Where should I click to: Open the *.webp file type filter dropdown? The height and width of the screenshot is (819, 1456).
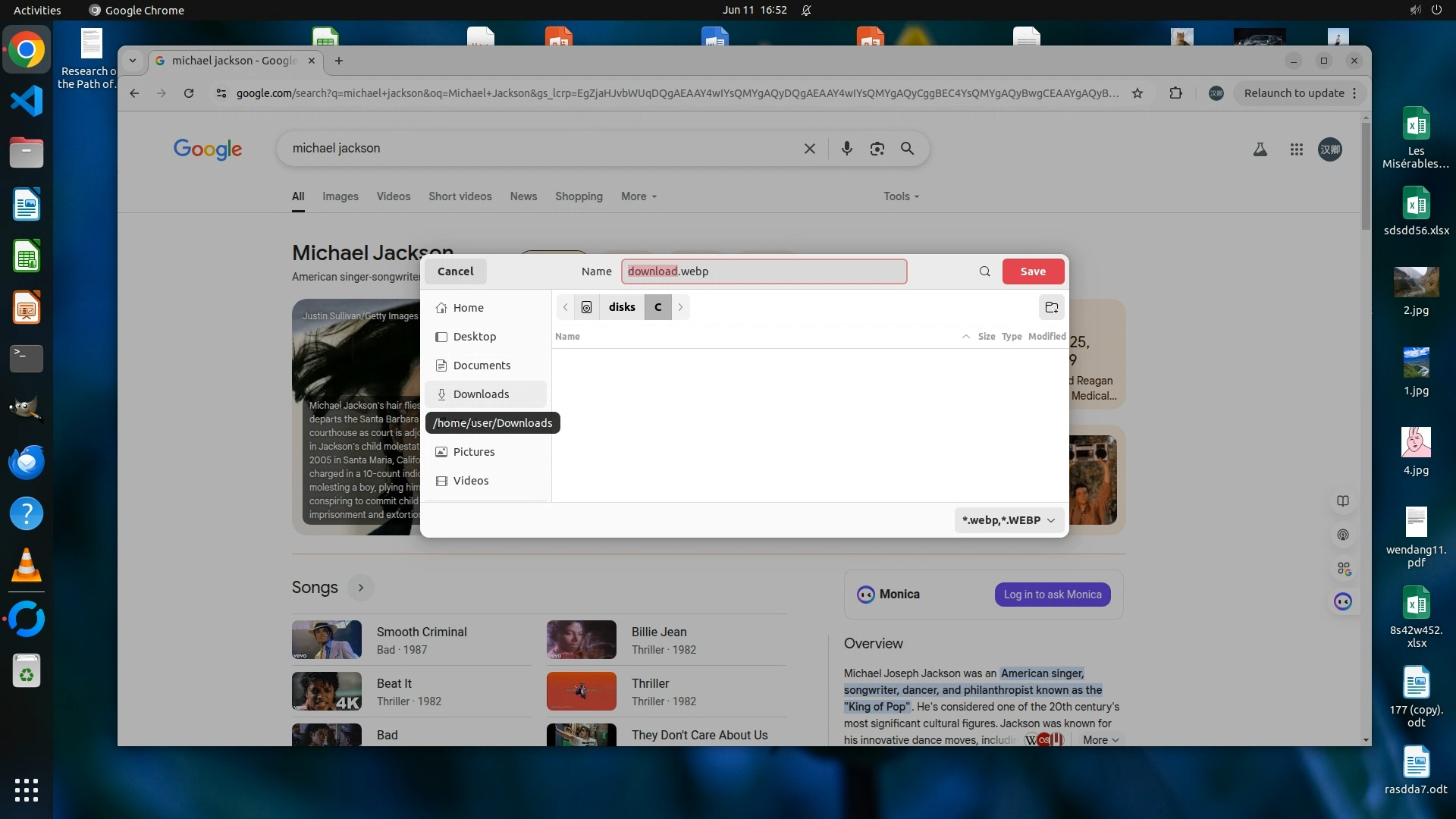[1009, 520]
